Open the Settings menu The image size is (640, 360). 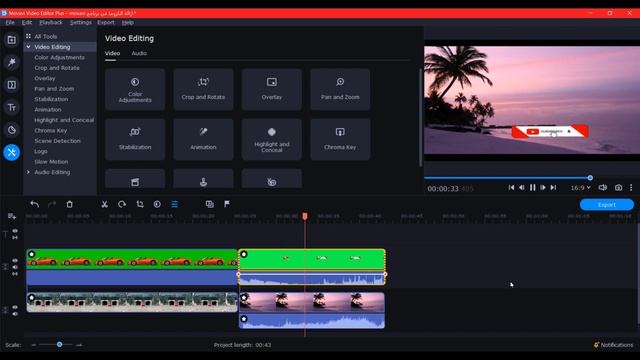click(x=81, y=22)
